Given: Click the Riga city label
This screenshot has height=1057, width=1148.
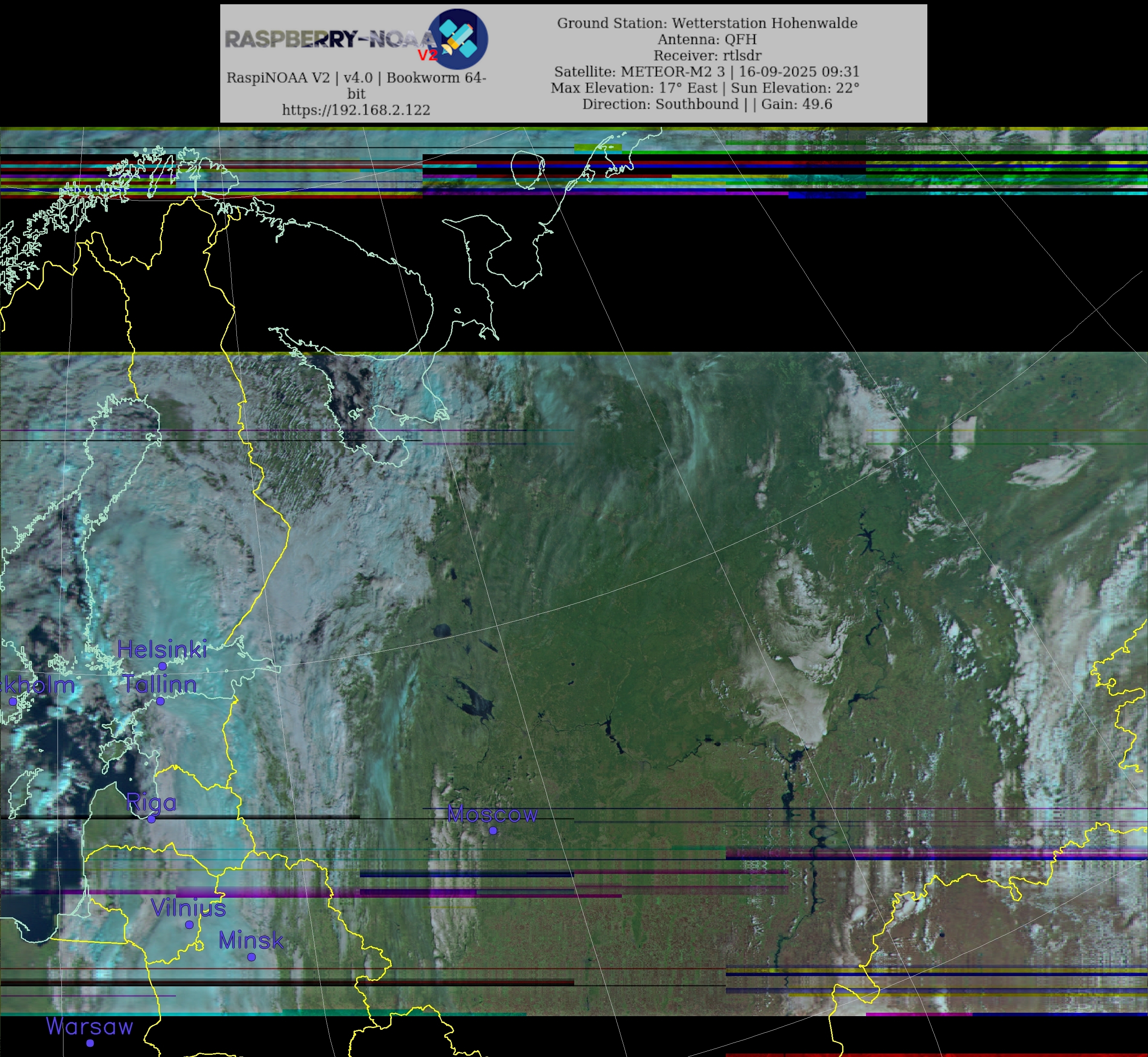Looking at the screenshot, I should pyautogui.click(x=151, y=802).
